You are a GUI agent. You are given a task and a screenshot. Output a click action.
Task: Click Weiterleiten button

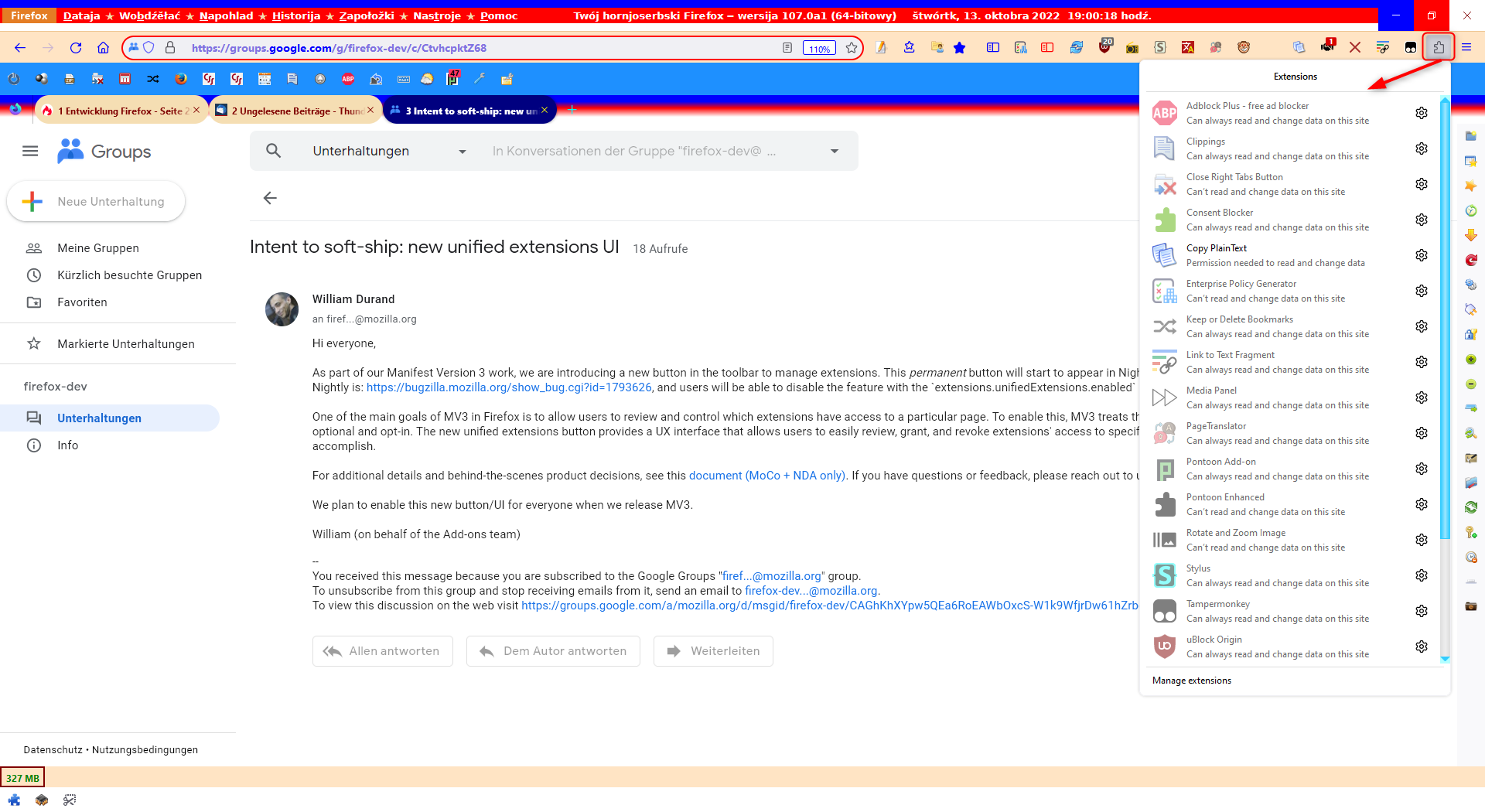(713, 651)
